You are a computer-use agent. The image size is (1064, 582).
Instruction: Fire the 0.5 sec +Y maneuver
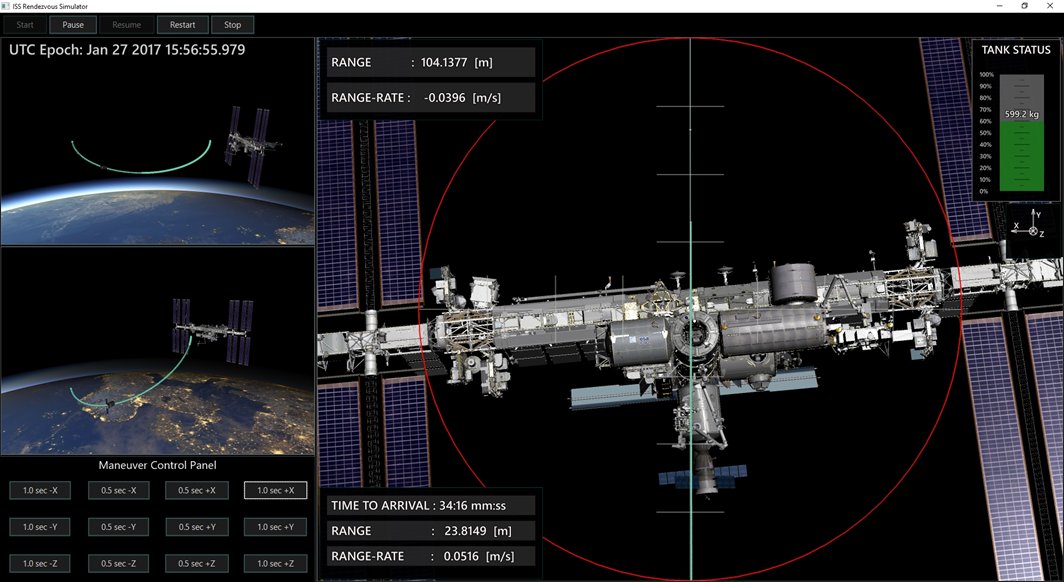click(x=197, y=527)
